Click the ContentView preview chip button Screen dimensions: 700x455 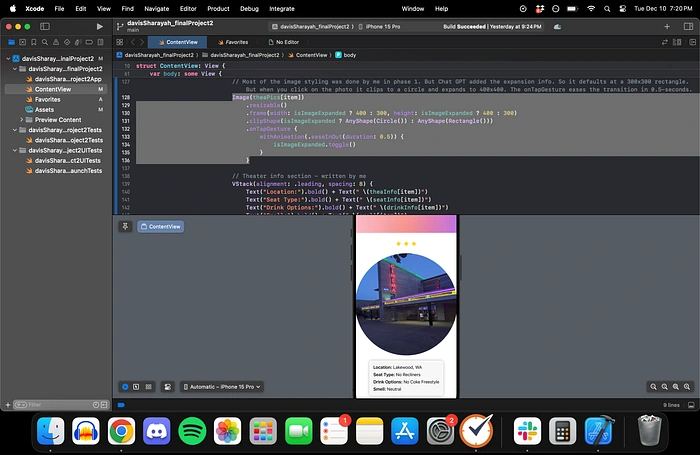pyautogui.click(x=161, y=227)
